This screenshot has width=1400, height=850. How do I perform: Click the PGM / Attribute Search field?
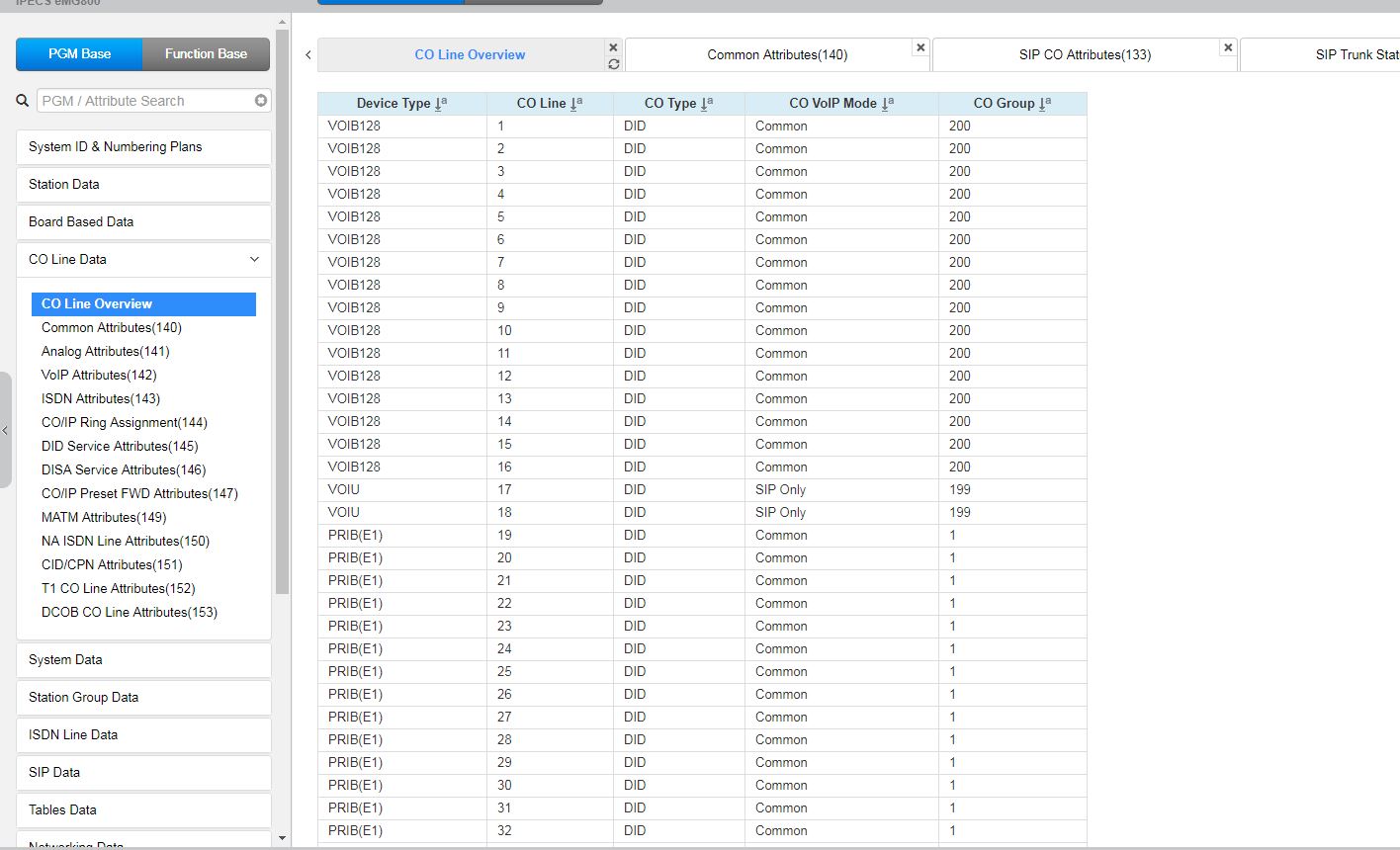144,101
